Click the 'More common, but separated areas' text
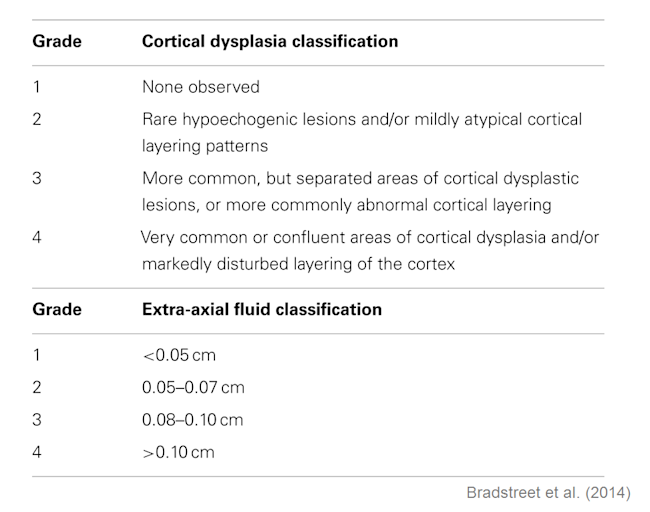 (360, 192)
